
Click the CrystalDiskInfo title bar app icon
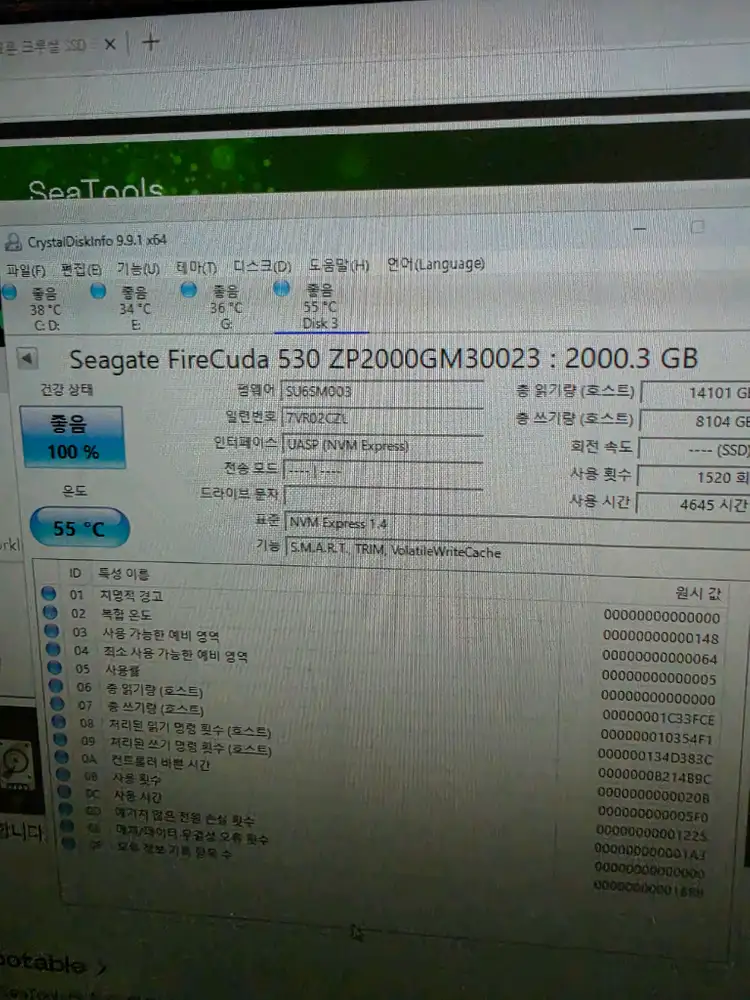click(13, 242)
